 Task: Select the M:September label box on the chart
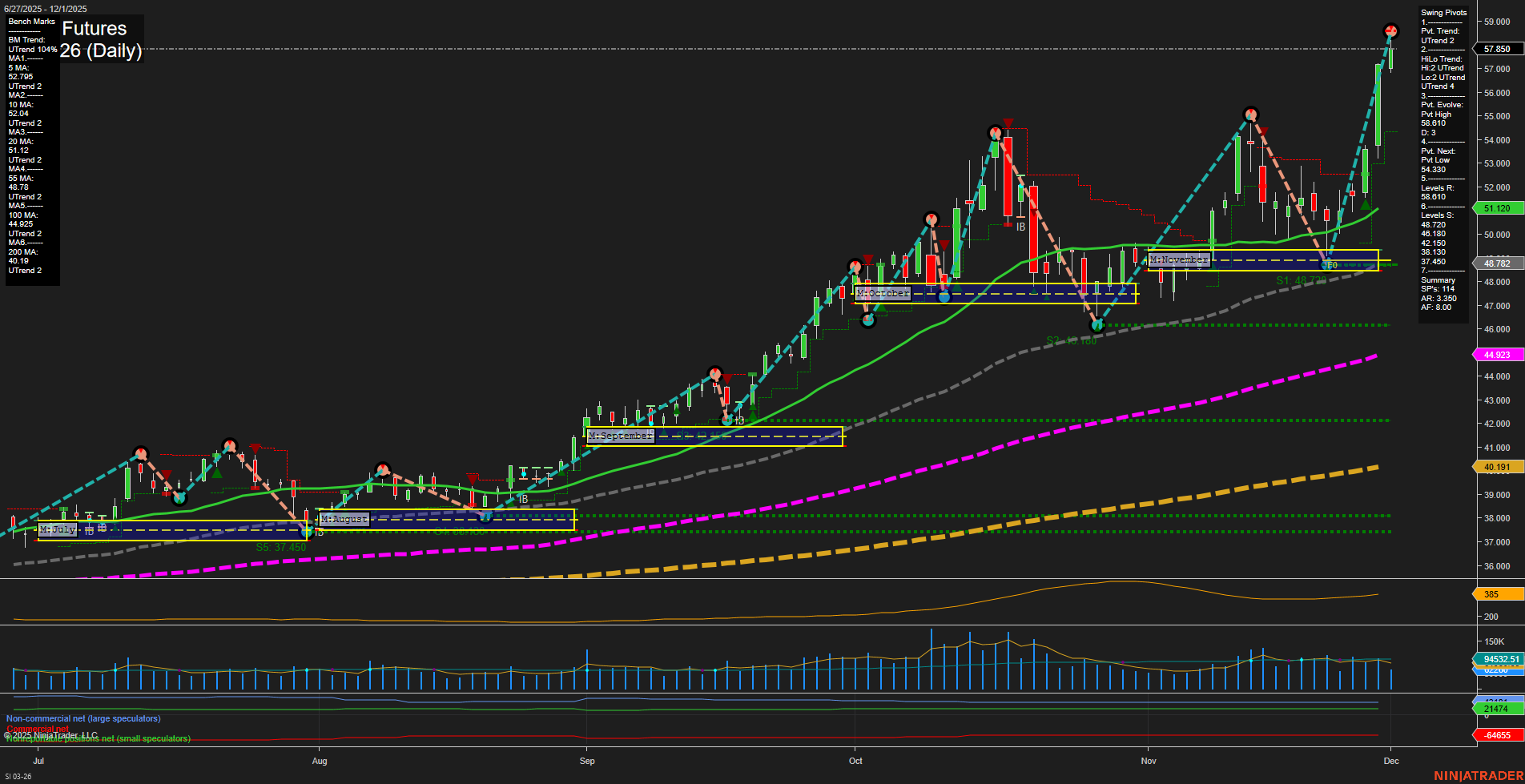621,436
